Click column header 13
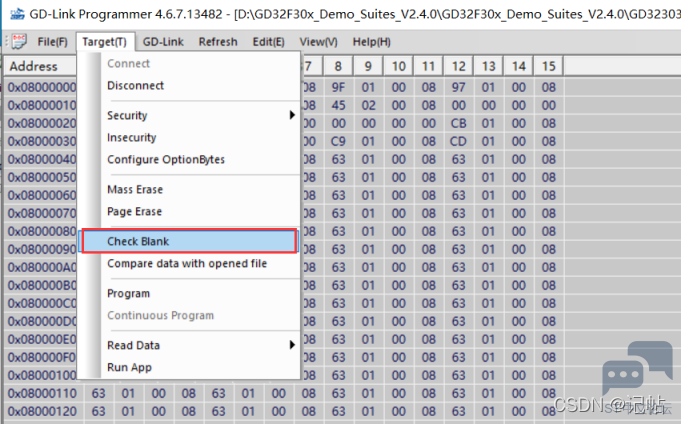The image size is (681, 424). point(488,66)
